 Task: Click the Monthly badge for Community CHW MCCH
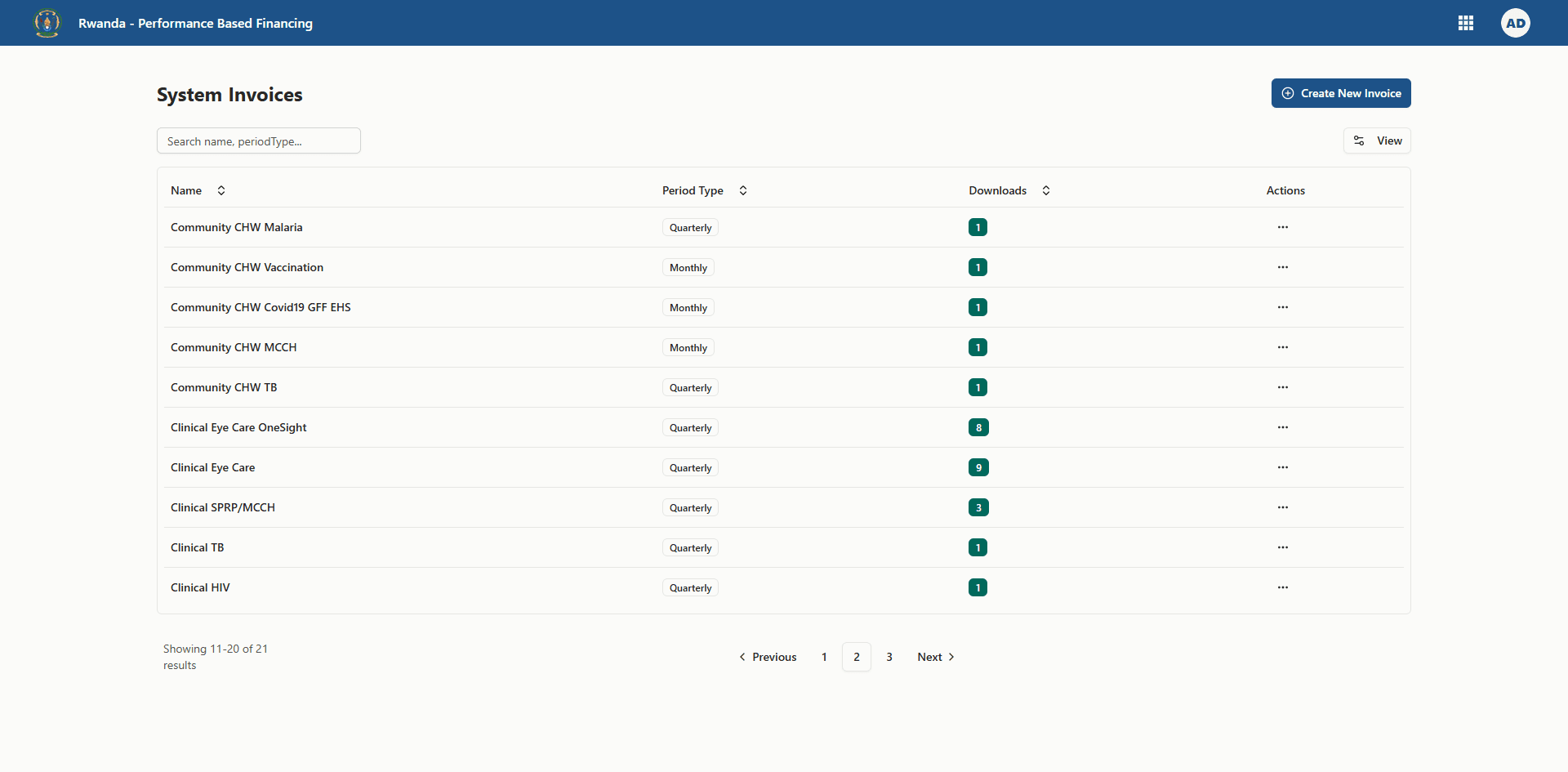pyautogui.click(x=688, y=347)
